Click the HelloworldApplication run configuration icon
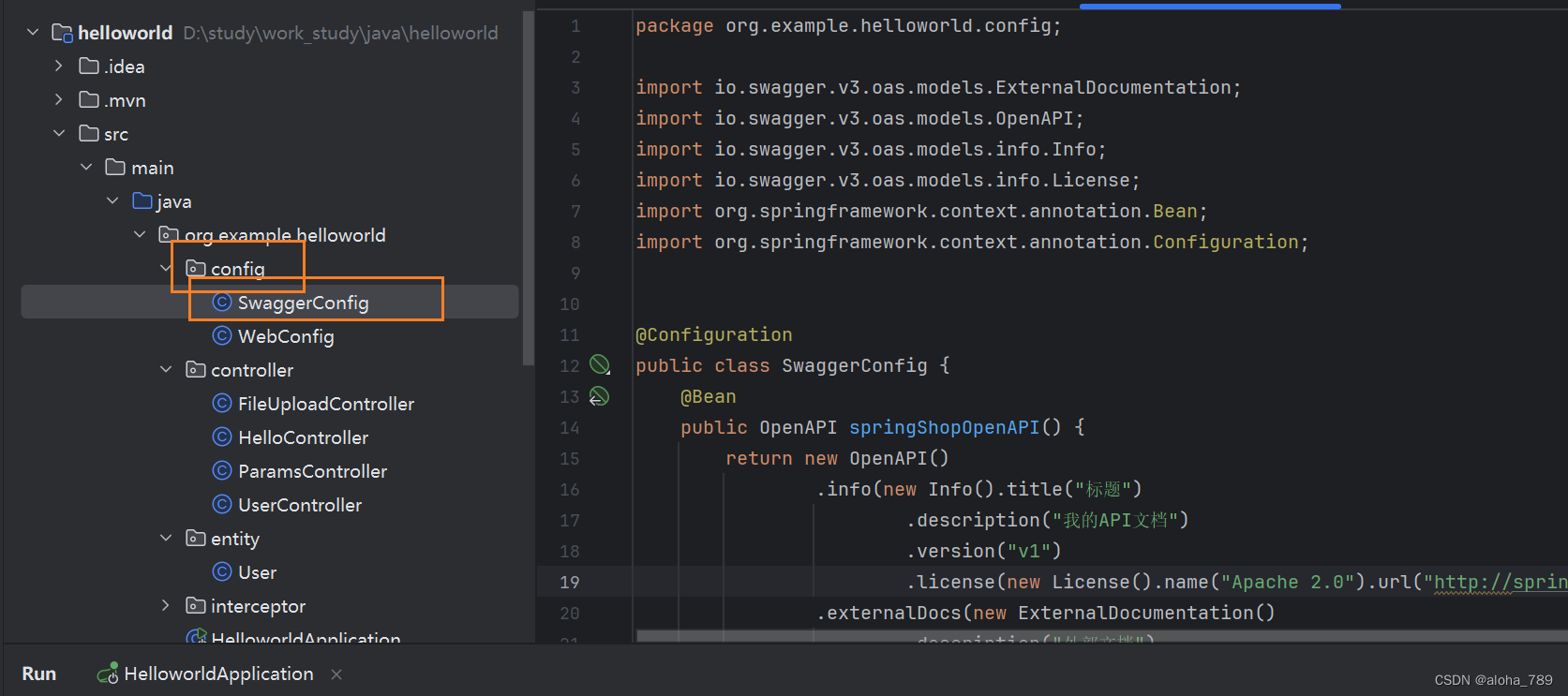This screenshot has width=1568, height=696. (108, 674)
